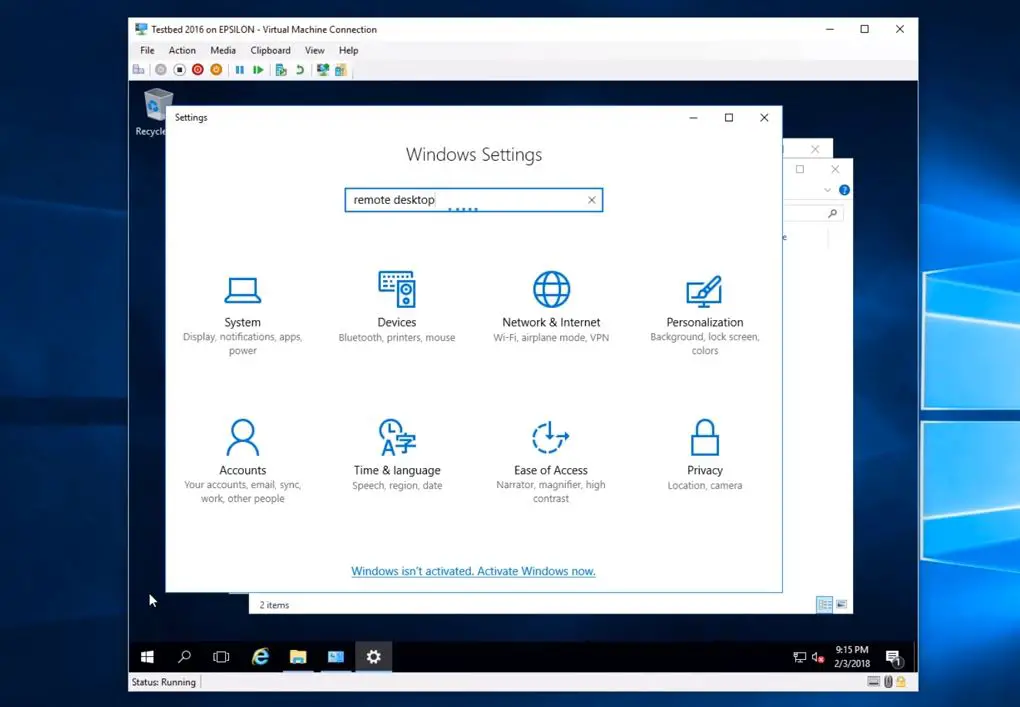The image size is (1020, 707).
Task: Click the grayed Start VM toolbar icon
Action: [x=161, y=70]
